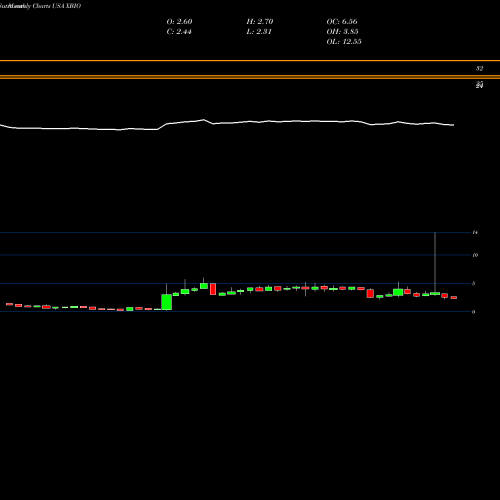Select the low price label L: 2.31

[x=259, y=31]
